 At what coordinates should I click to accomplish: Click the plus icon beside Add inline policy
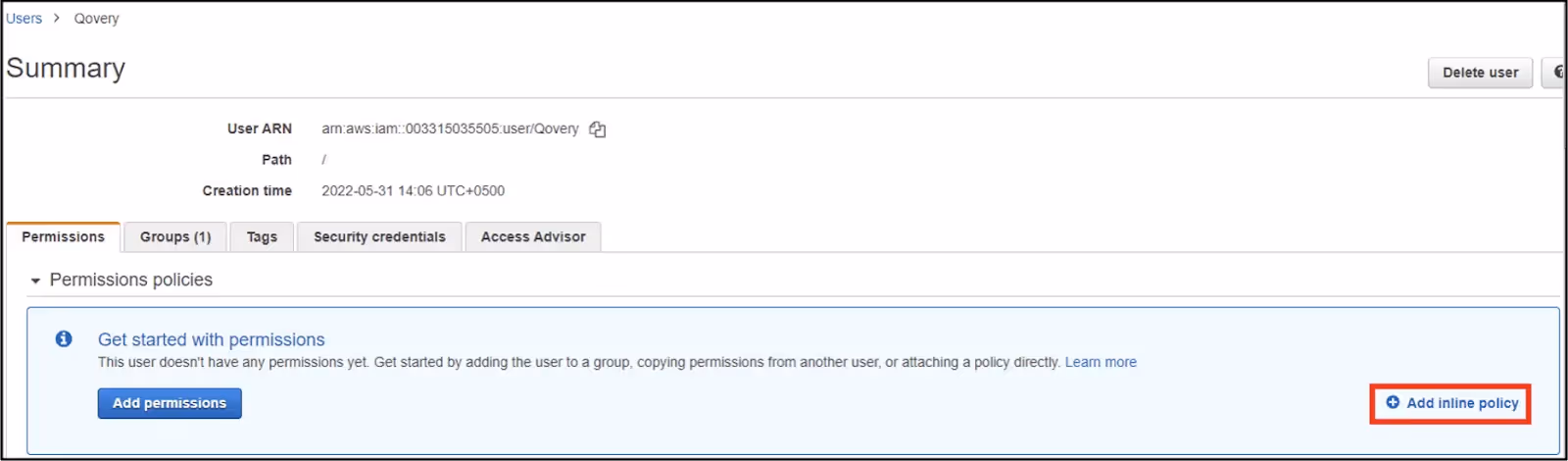1393,402
